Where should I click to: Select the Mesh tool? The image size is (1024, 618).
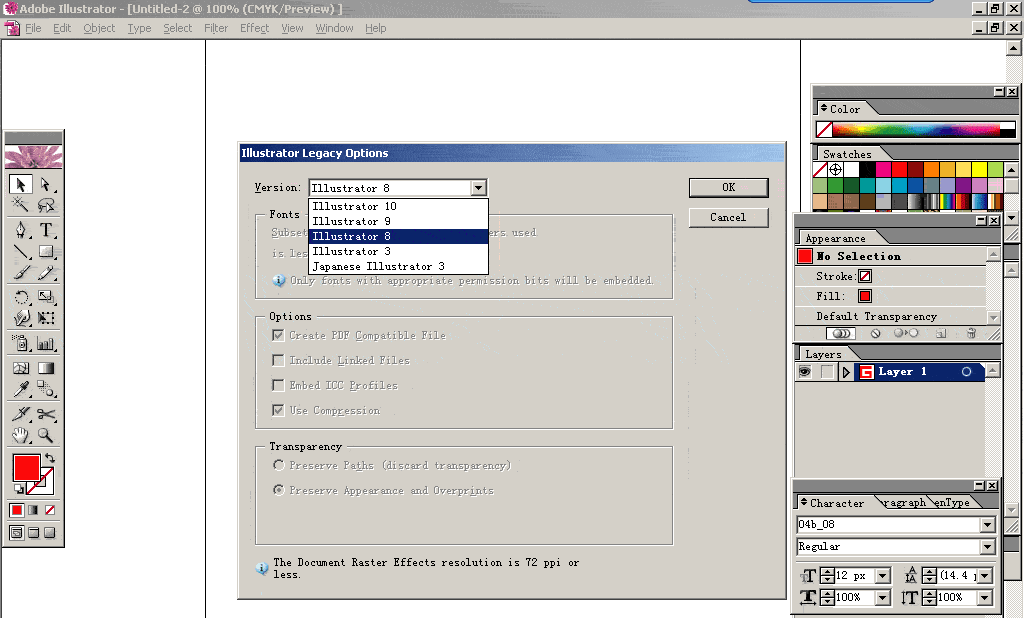pos(20,368)
